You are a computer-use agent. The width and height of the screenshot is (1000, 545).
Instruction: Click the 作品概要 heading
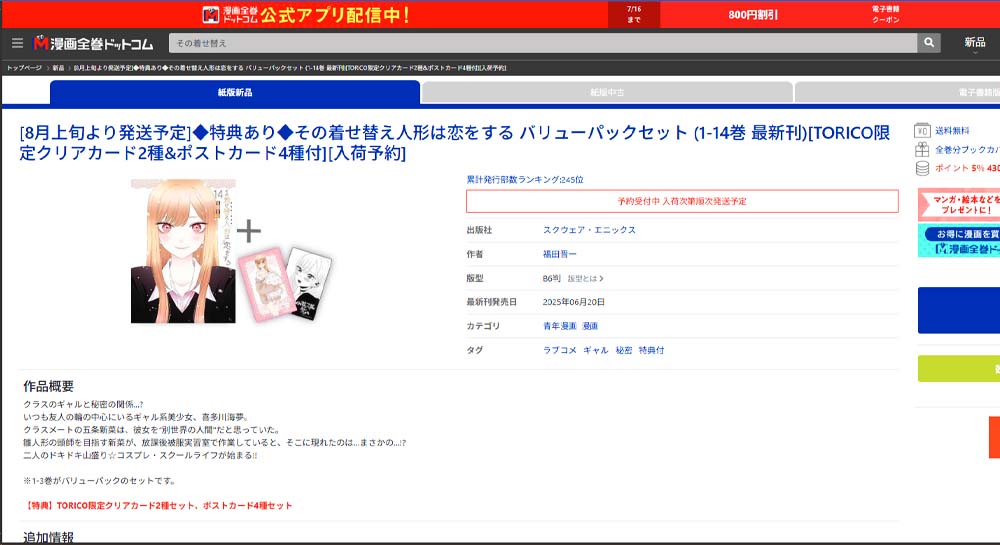pyautogui.click(x=48, y=386)
